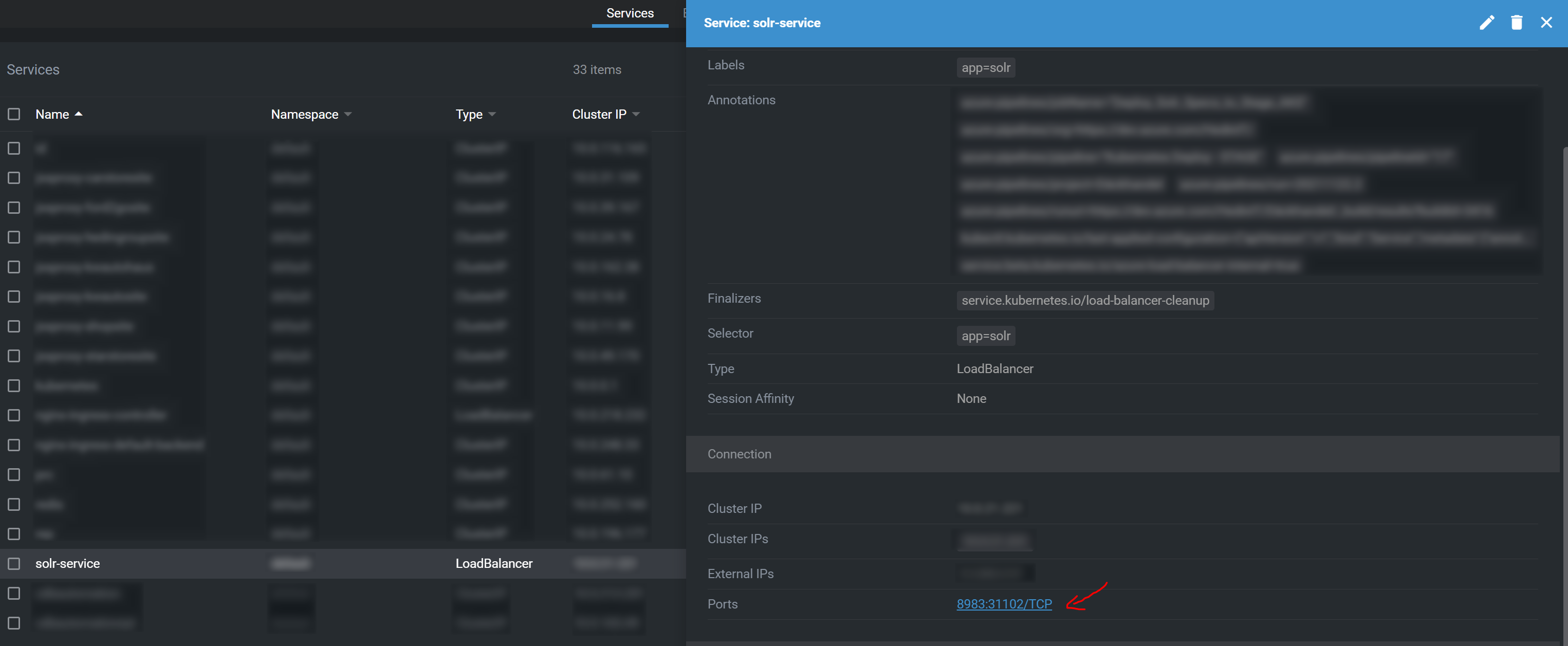The width and height of the screenshot is (1568, 646).
Task: Click the trash delete icon in header
Action: click(x=1516, y=23)
